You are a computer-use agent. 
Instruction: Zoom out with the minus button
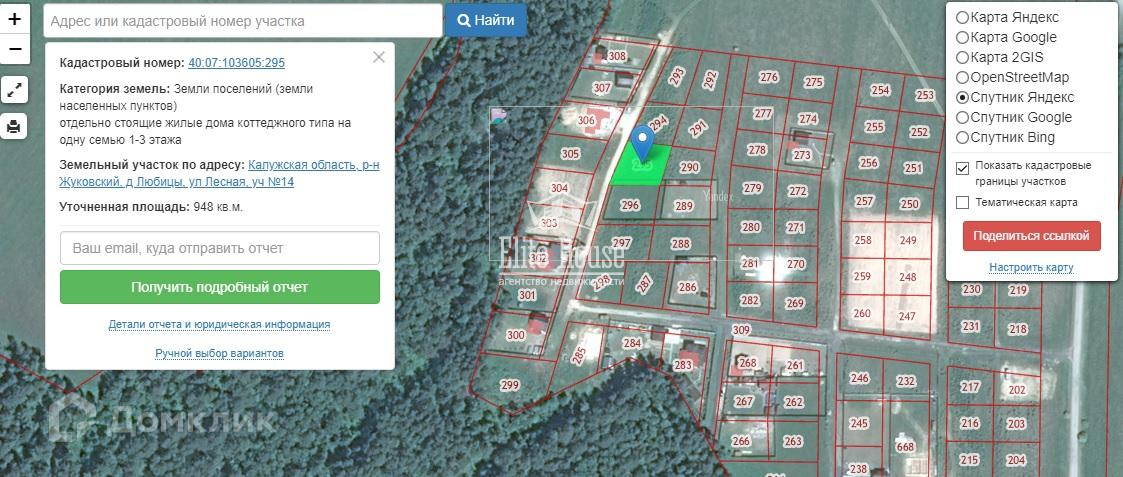(15, 50)
